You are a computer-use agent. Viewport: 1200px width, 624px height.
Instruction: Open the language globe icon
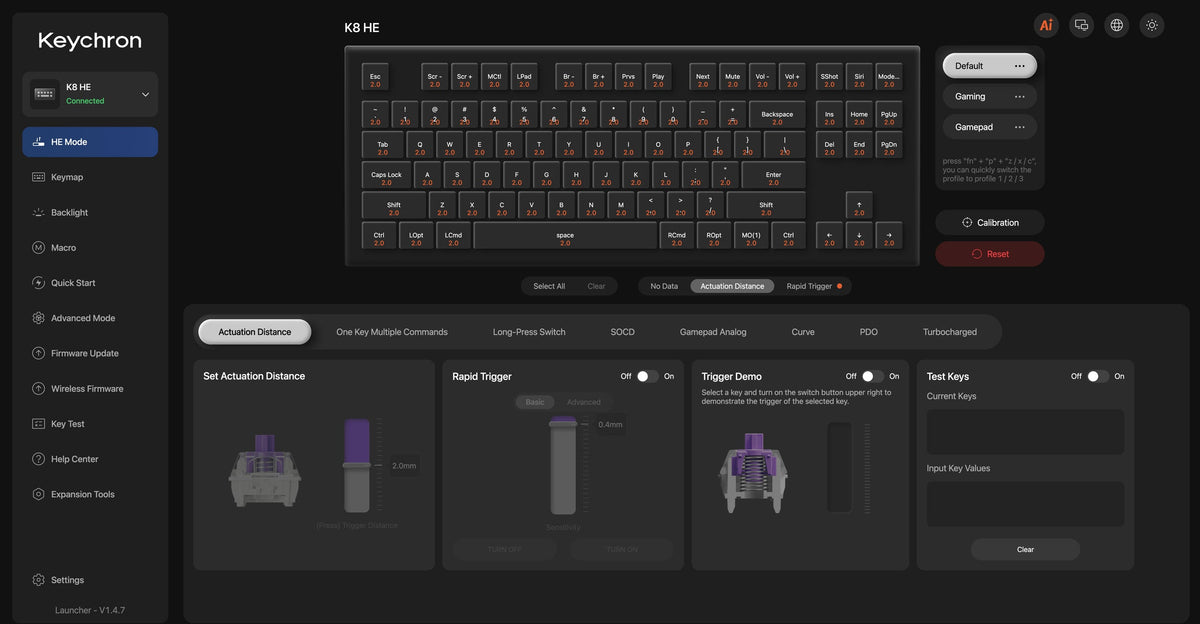[x=1117, y=25]
